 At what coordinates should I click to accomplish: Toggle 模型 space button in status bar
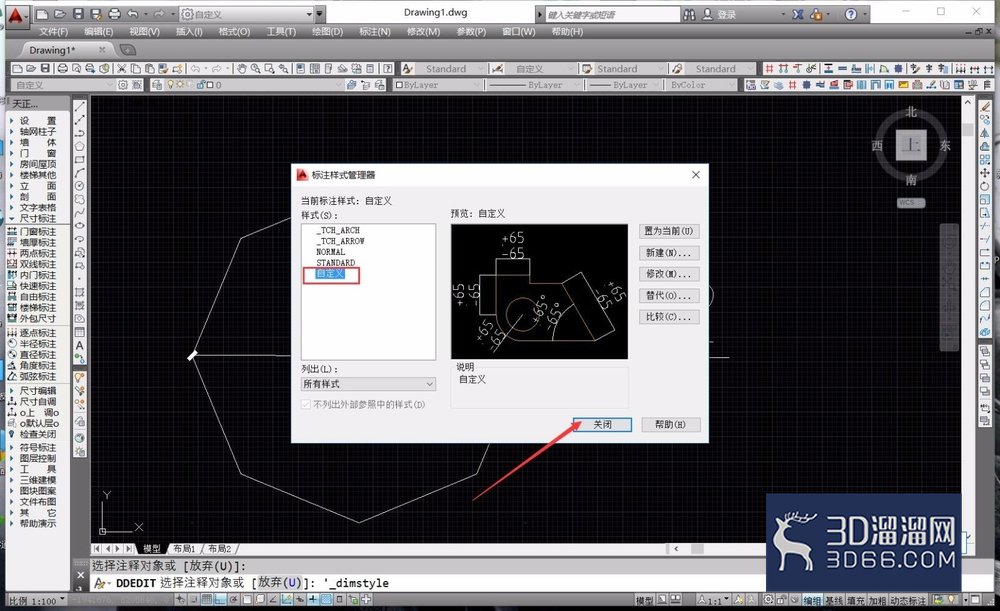click(x=644, y=600)
